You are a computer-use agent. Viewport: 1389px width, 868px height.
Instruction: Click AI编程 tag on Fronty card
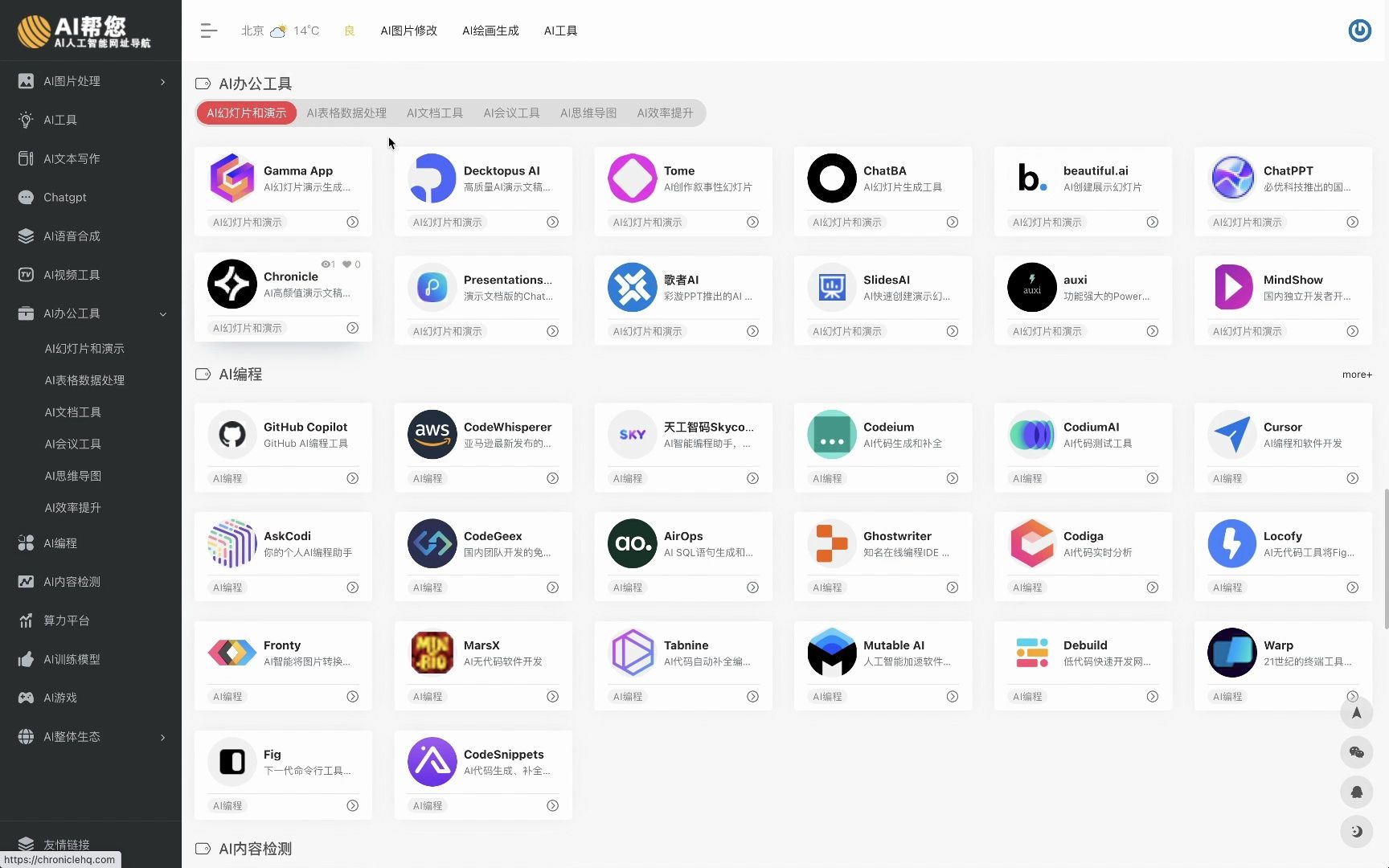[227, 697]
